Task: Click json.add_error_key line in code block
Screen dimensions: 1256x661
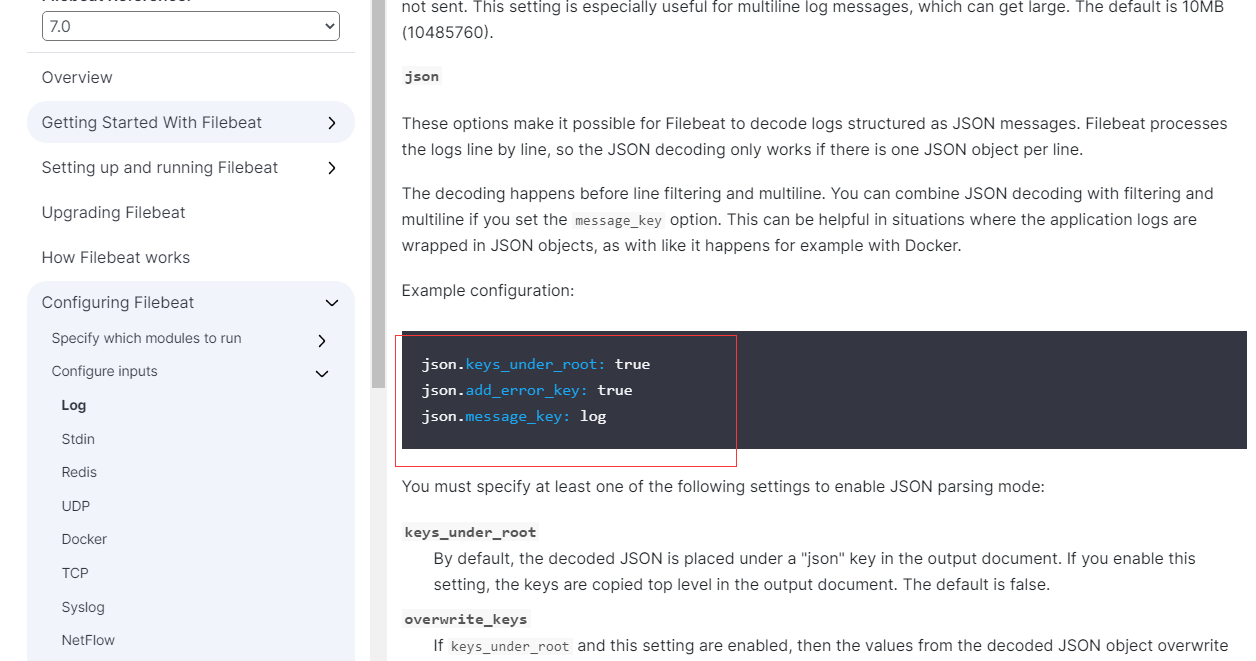Action: tap(527, 390)
